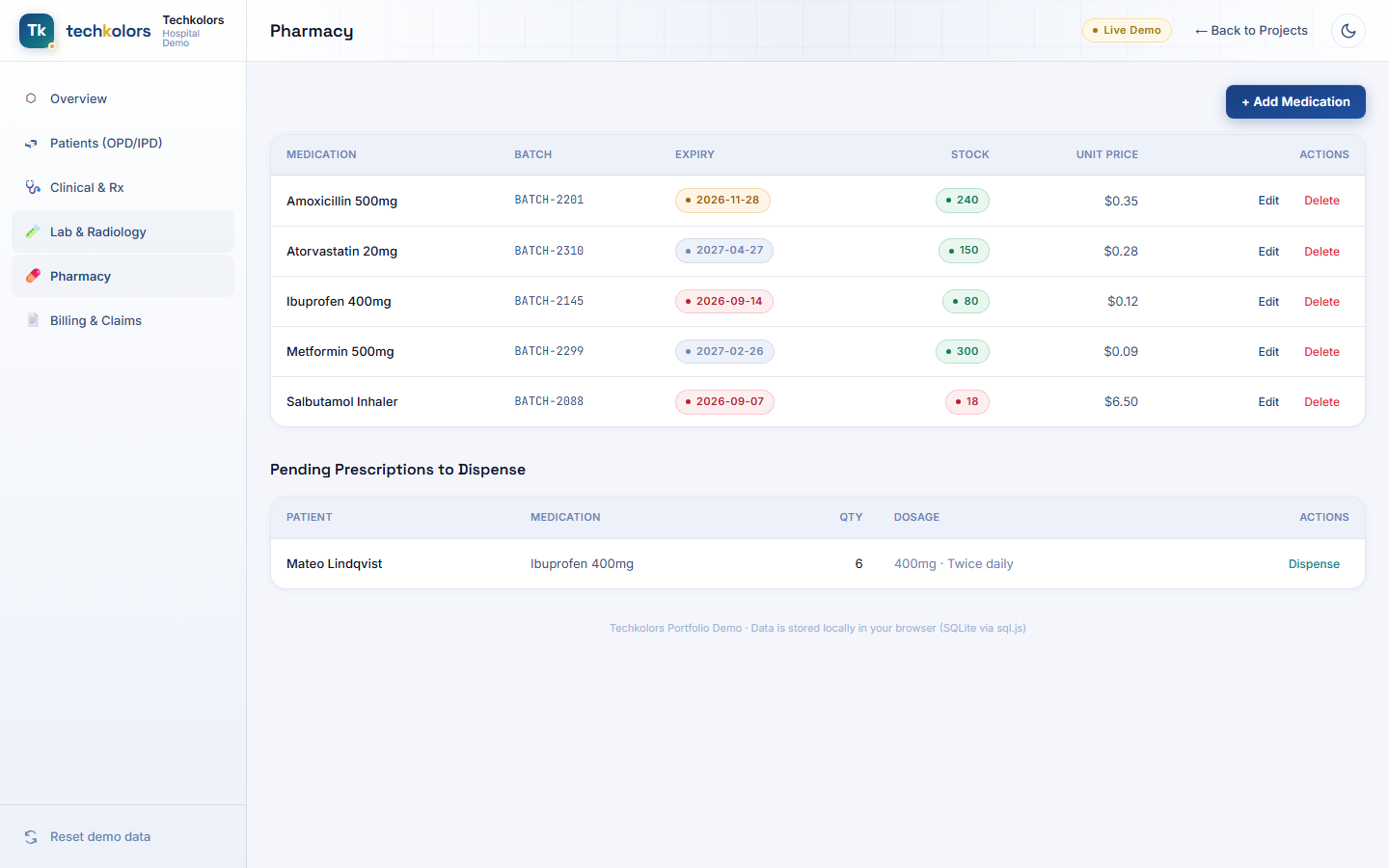The width and height of the screenshot is (1389, 868).
Task: Click the Amoxicillin 500mg medication name
Action: point(341,202)
